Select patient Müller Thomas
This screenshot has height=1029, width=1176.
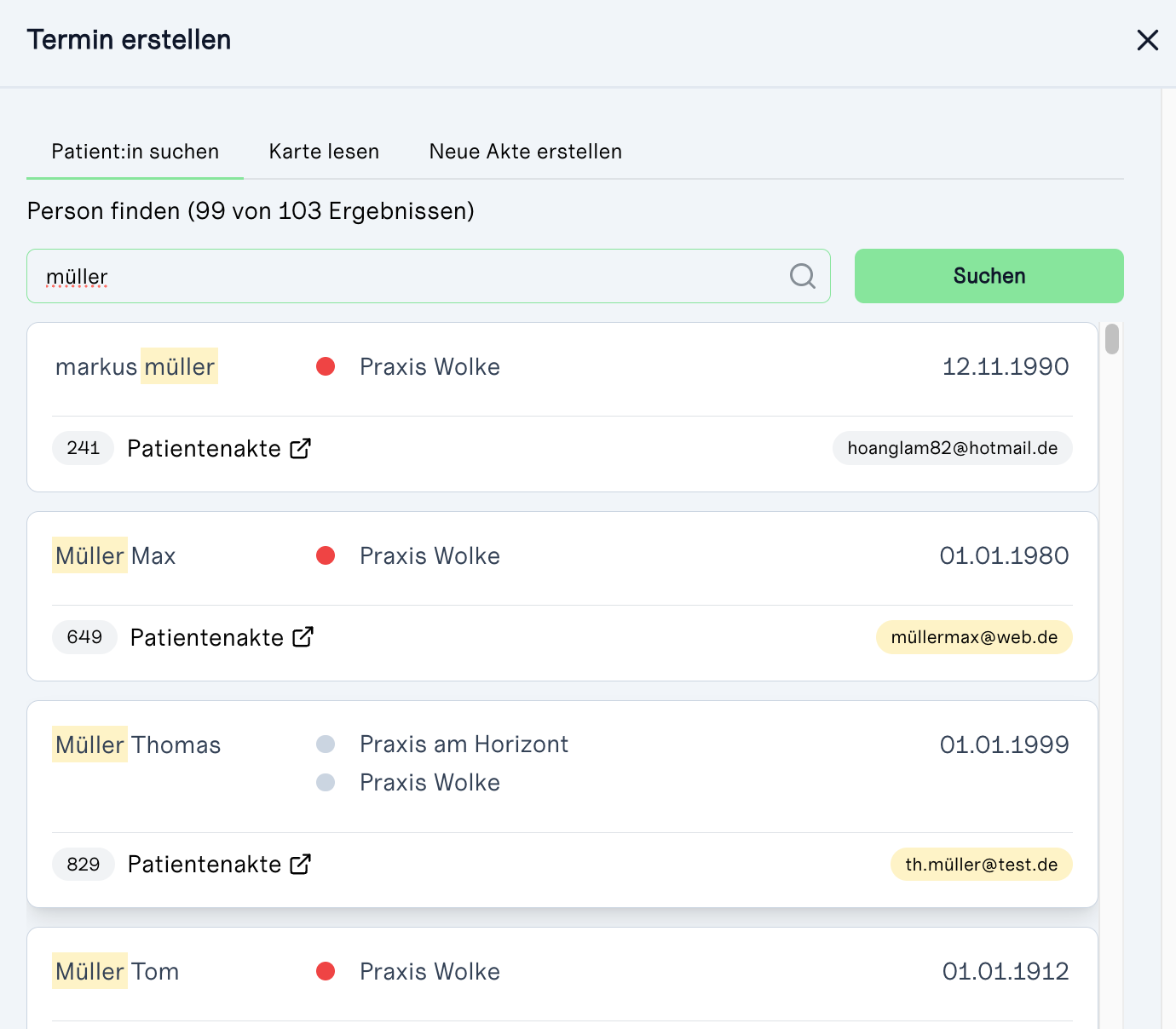[562, 804]
